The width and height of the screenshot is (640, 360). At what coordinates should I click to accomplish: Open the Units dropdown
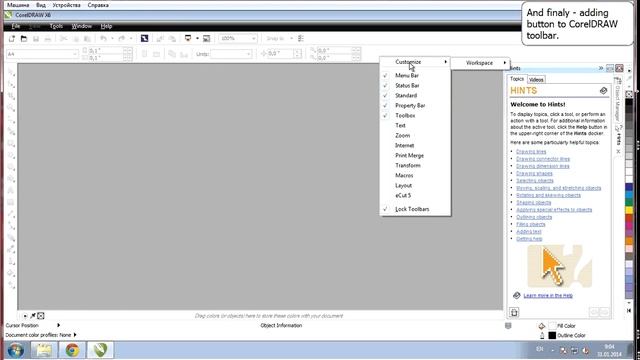pyautogui.click(x=248, y=54)
